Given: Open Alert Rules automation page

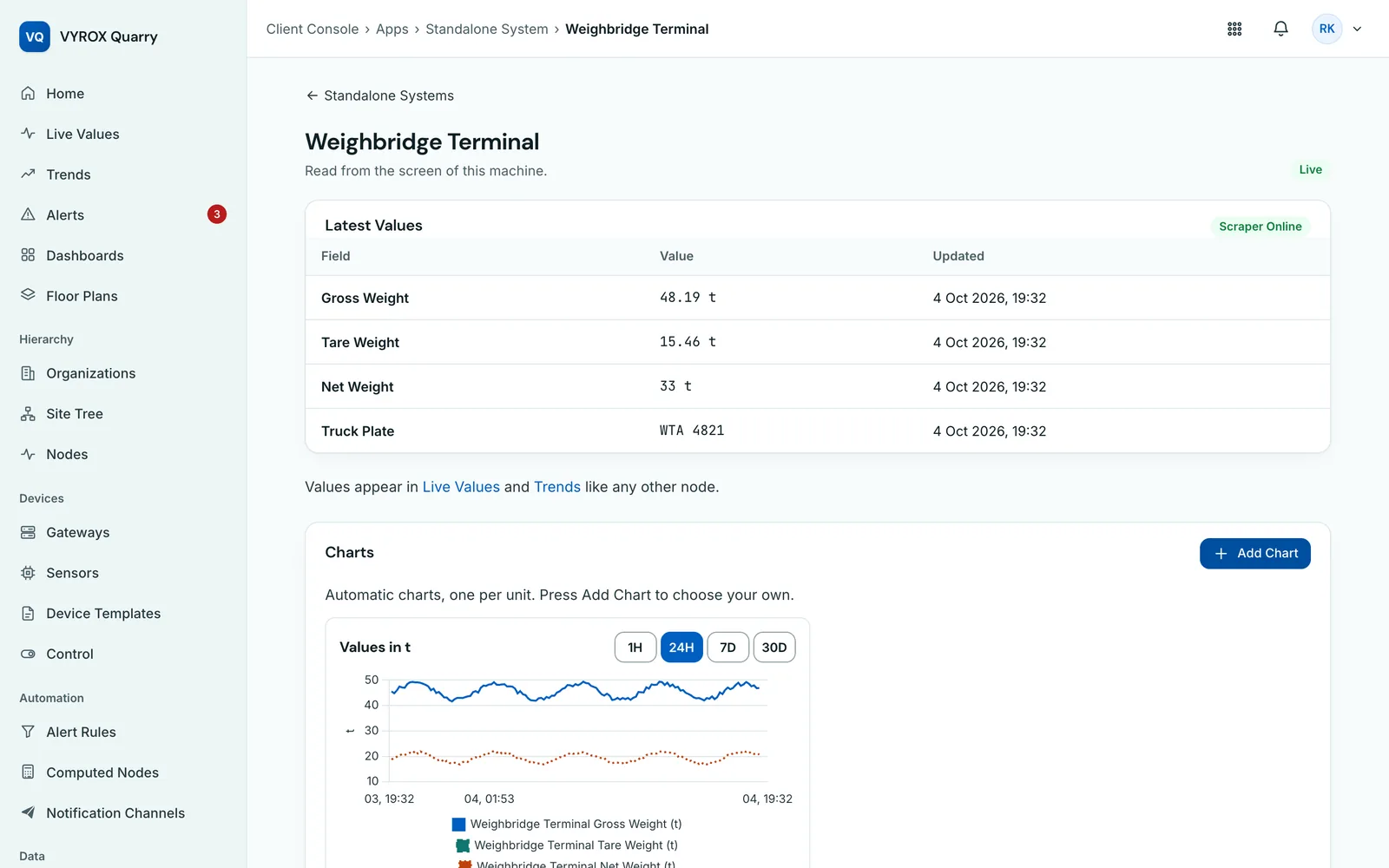Looking at the screenshot, I should [x=81, y=733].
